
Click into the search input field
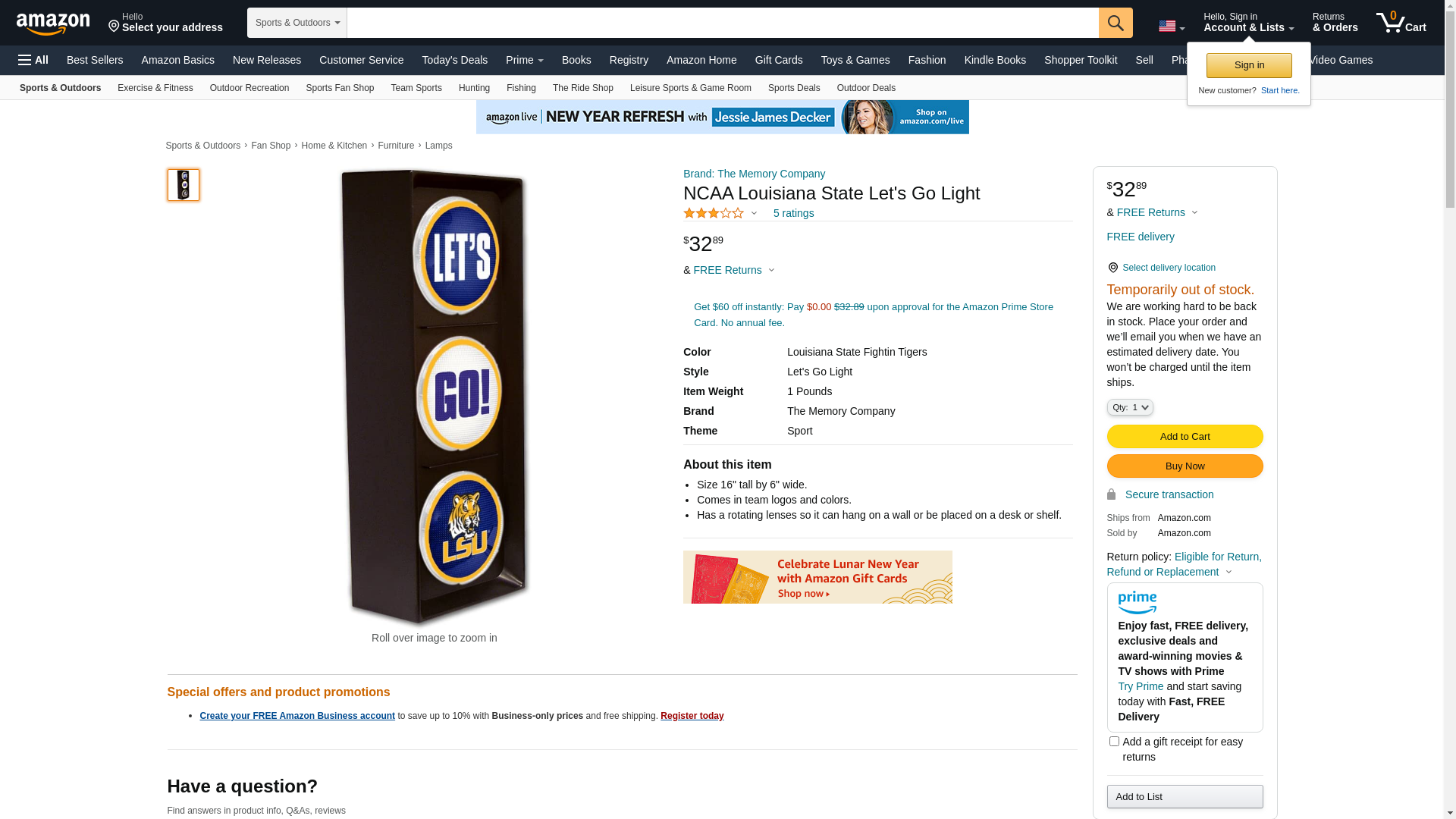tap(723, 23)
